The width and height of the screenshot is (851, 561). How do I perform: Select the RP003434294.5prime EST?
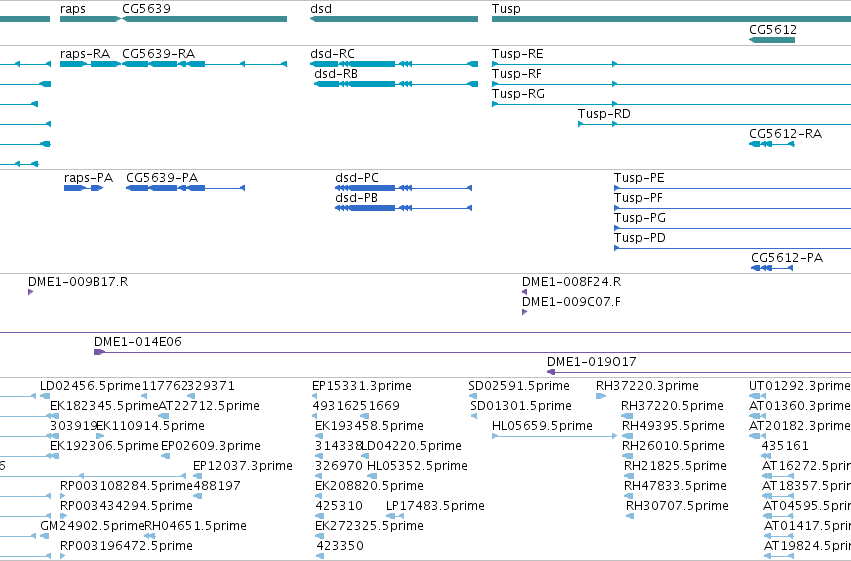[x=62, y=516]
